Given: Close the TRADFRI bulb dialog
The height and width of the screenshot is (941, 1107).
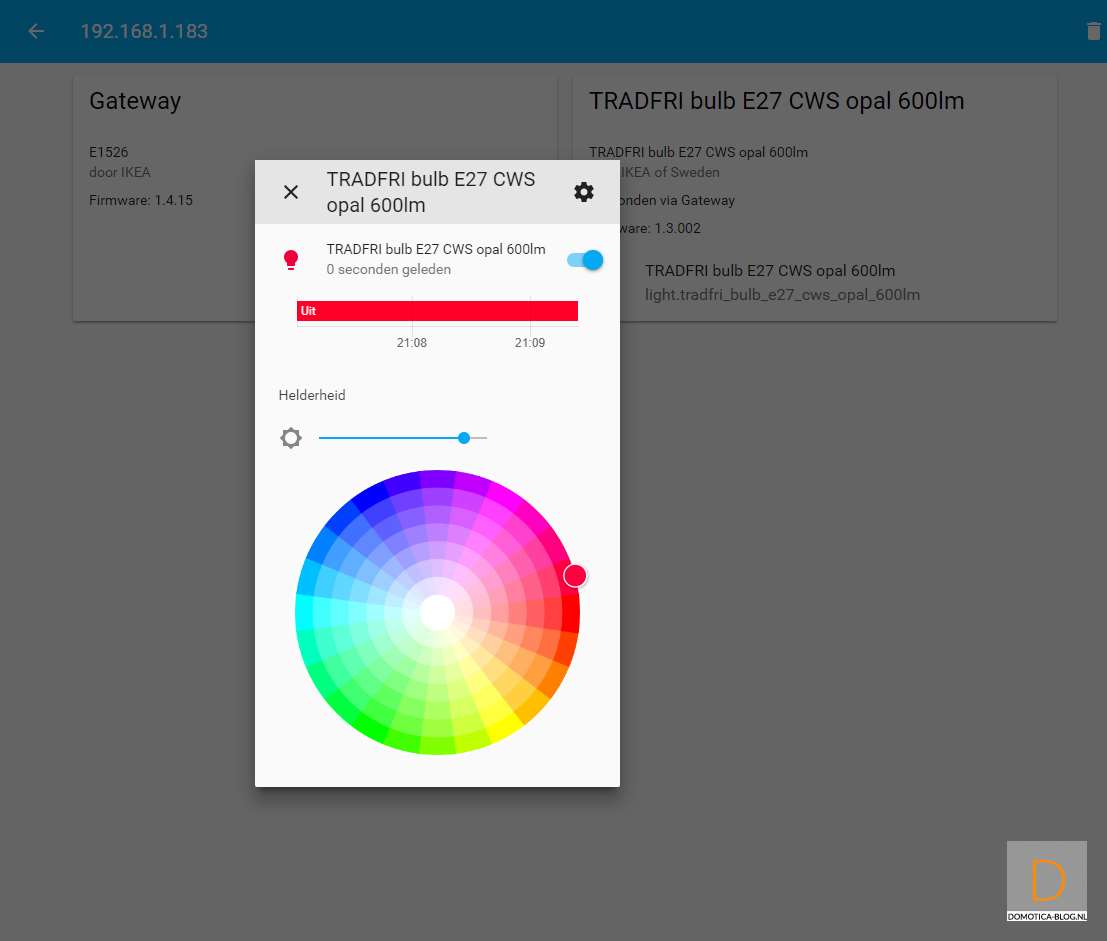Looking at the screenshot, I should point(291,192).
